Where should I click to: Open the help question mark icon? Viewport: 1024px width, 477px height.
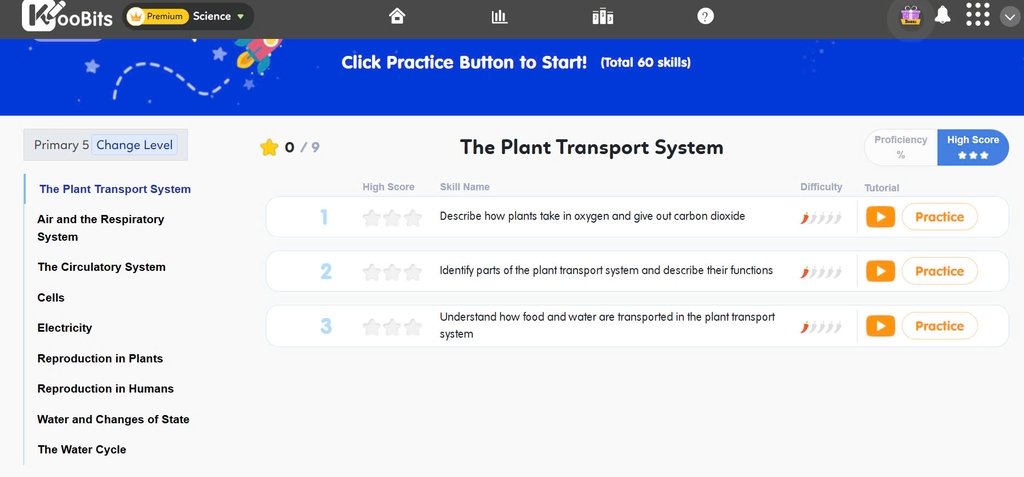[705, 16]
